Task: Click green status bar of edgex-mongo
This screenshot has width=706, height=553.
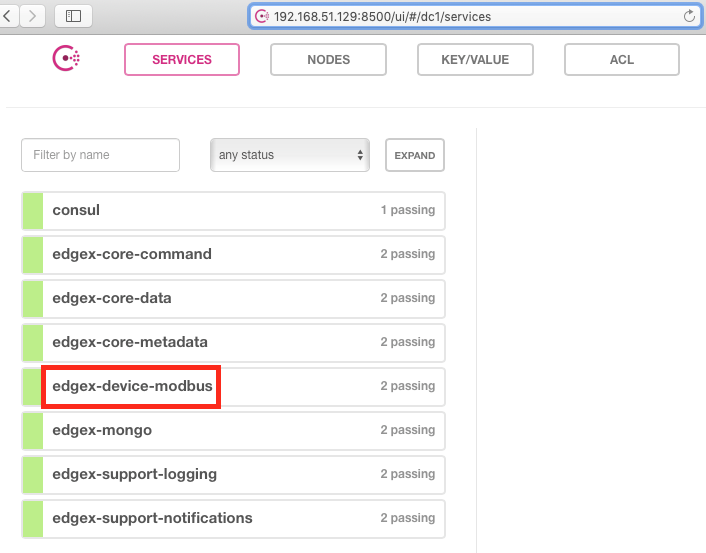Action: (x=32, y=431)
